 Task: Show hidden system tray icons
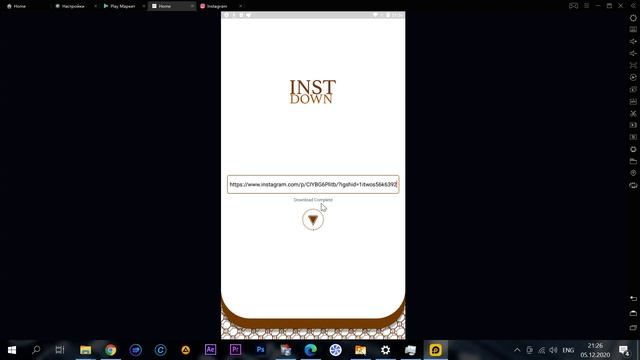[517, 350]
